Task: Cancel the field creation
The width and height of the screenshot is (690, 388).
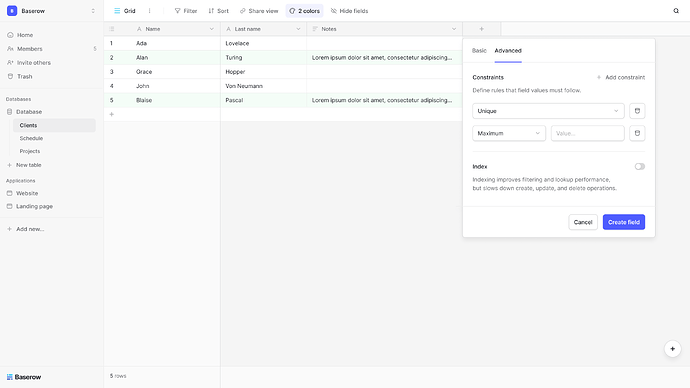Action: click(583, 222)
